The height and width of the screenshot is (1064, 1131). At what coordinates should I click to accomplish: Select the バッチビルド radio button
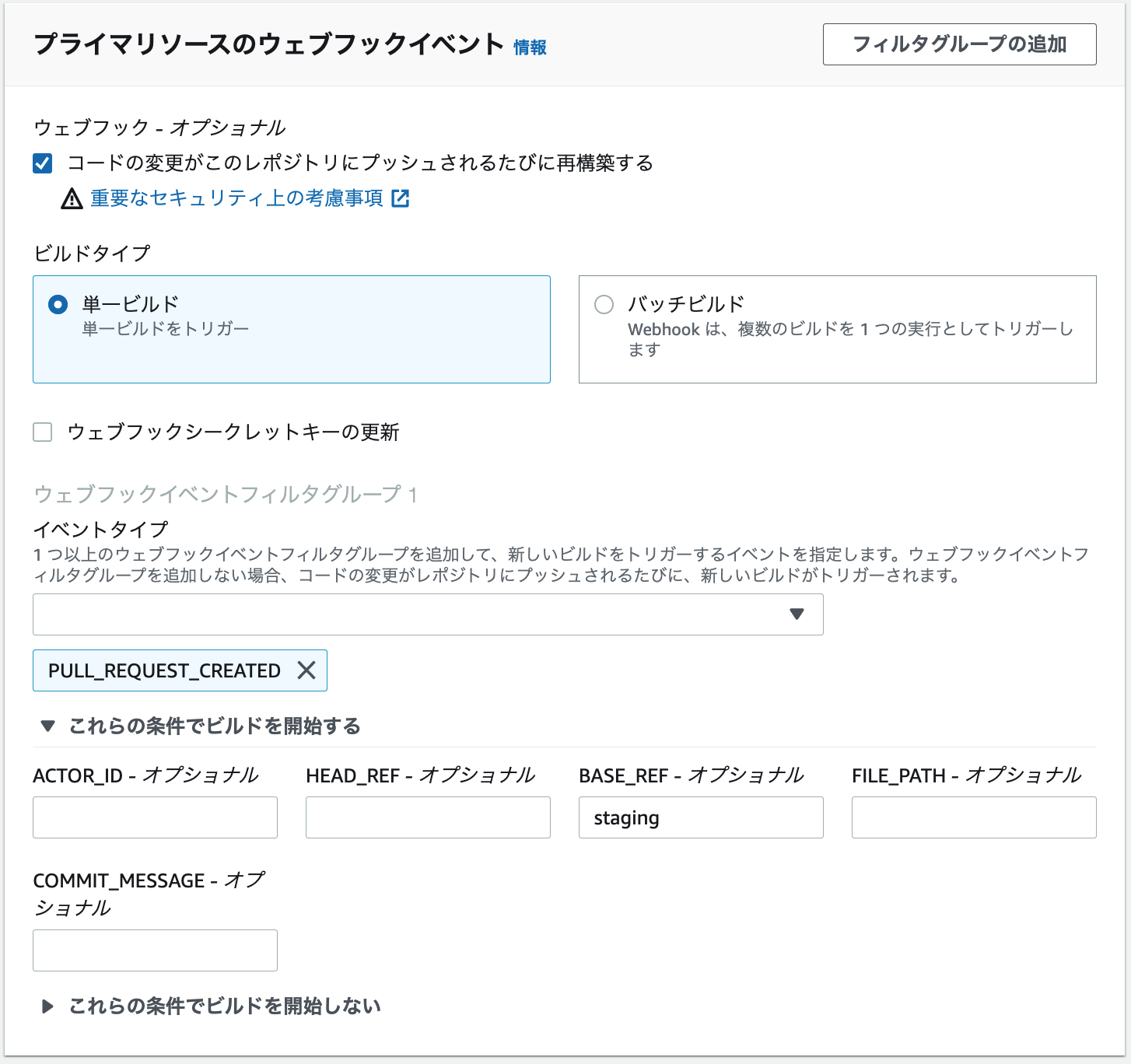(604, 304)
